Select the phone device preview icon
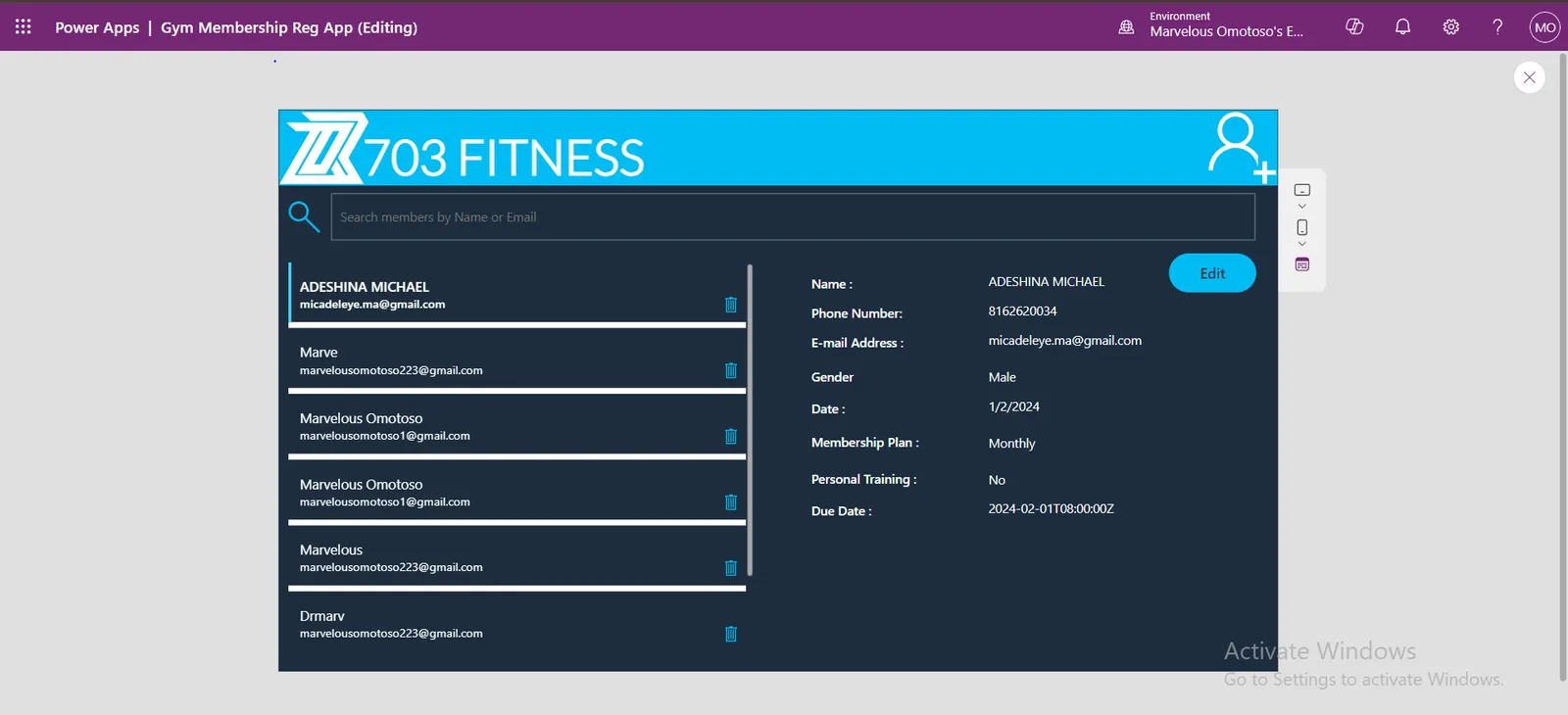Image resolution: width=1568 pixels, height=715 pixels. point(1301,227)
